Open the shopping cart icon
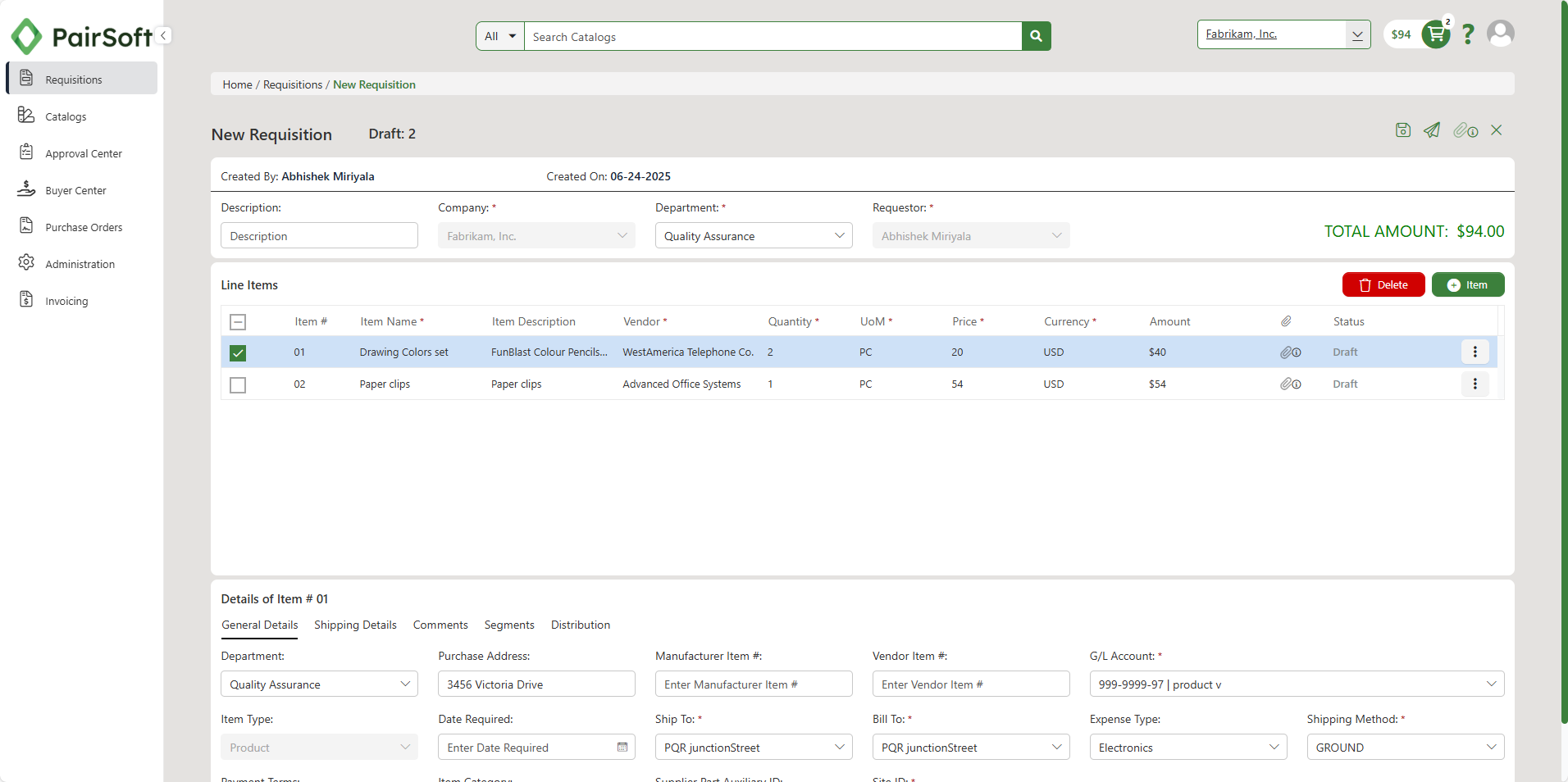 [1436, 34]
